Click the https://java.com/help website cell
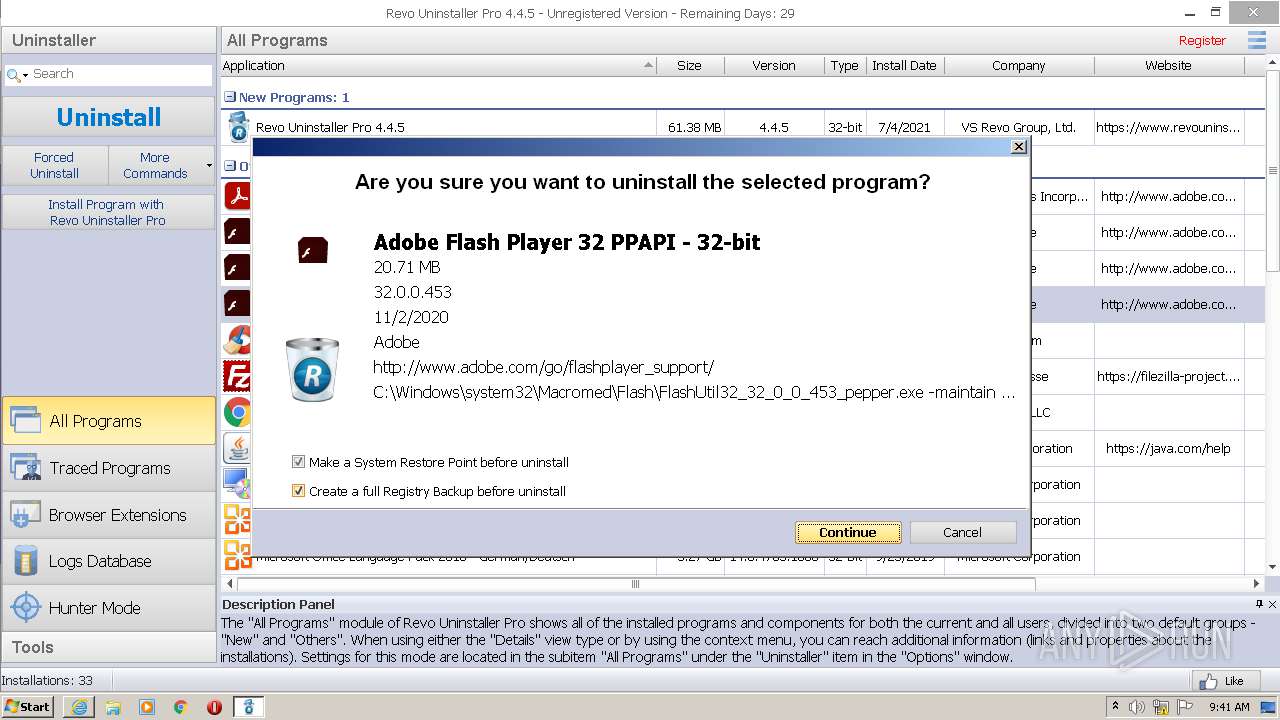 coord(1168,448)
